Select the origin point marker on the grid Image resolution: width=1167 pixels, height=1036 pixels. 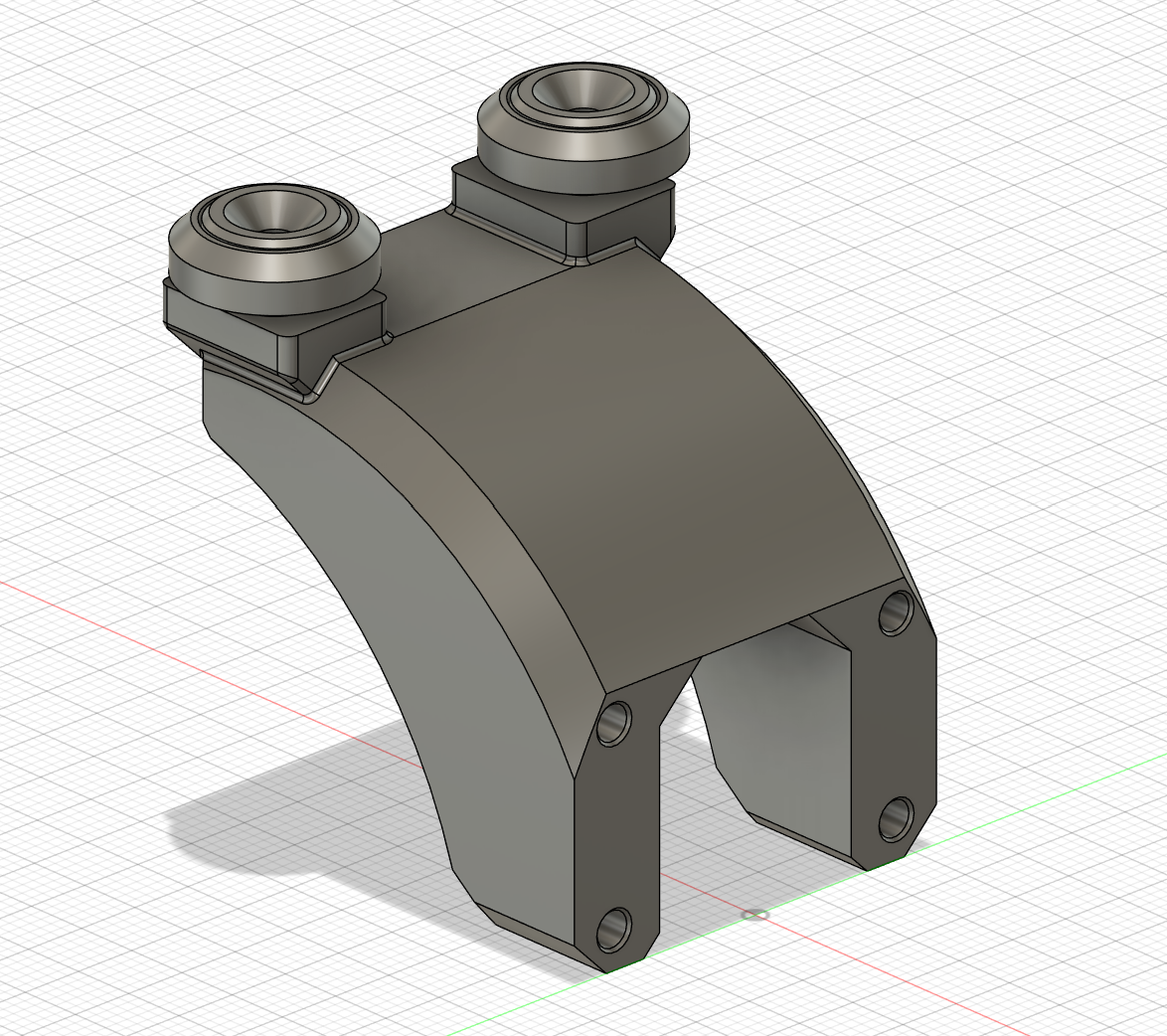click(x=756, y=914)
